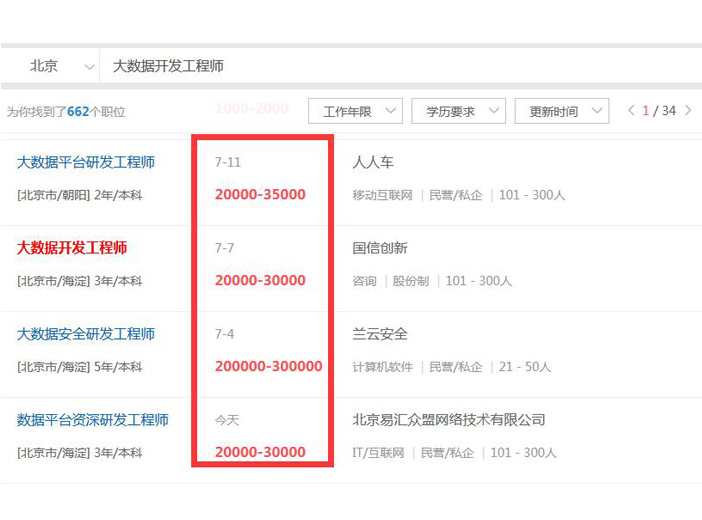702x520 pixels.
Task: Expand the 学历要求 filter dropdown
Action: pos(458,111)
